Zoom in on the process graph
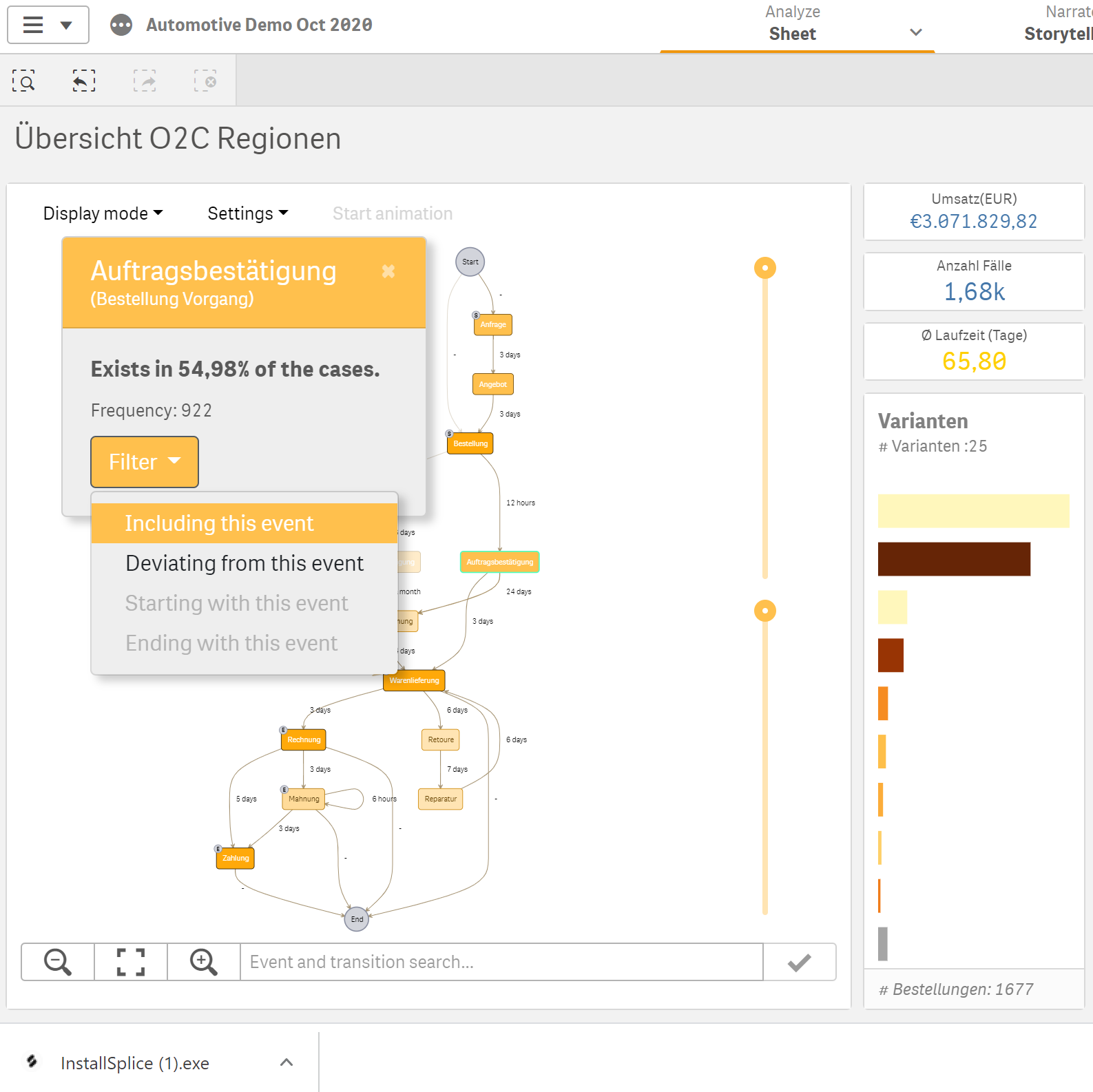This screenshot has width=1093, height=1092. click(x=204, y=962)
